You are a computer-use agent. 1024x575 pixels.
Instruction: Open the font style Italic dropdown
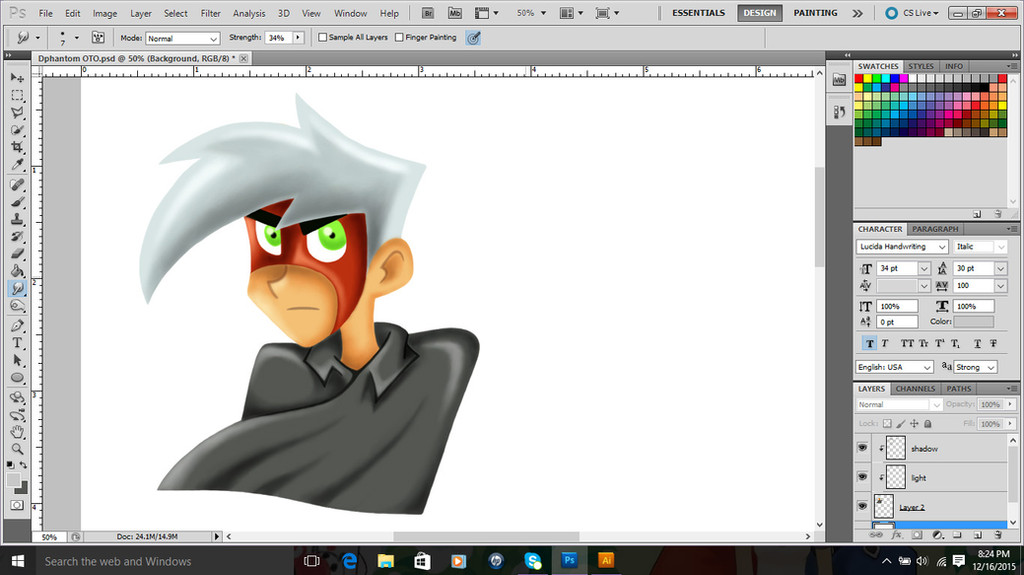coord(980,246)
